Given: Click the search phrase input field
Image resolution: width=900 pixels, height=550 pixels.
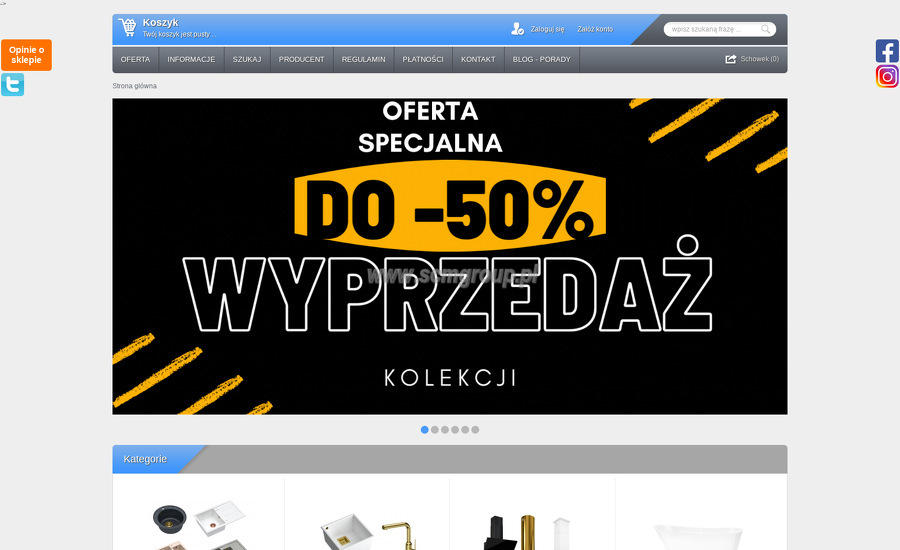Looking at the screenshot, I should point(715,29).
